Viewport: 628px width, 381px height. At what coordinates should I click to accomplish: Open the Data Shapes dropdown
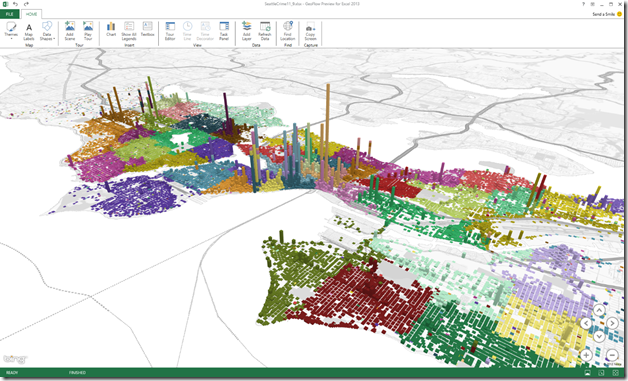pos(47,31)
